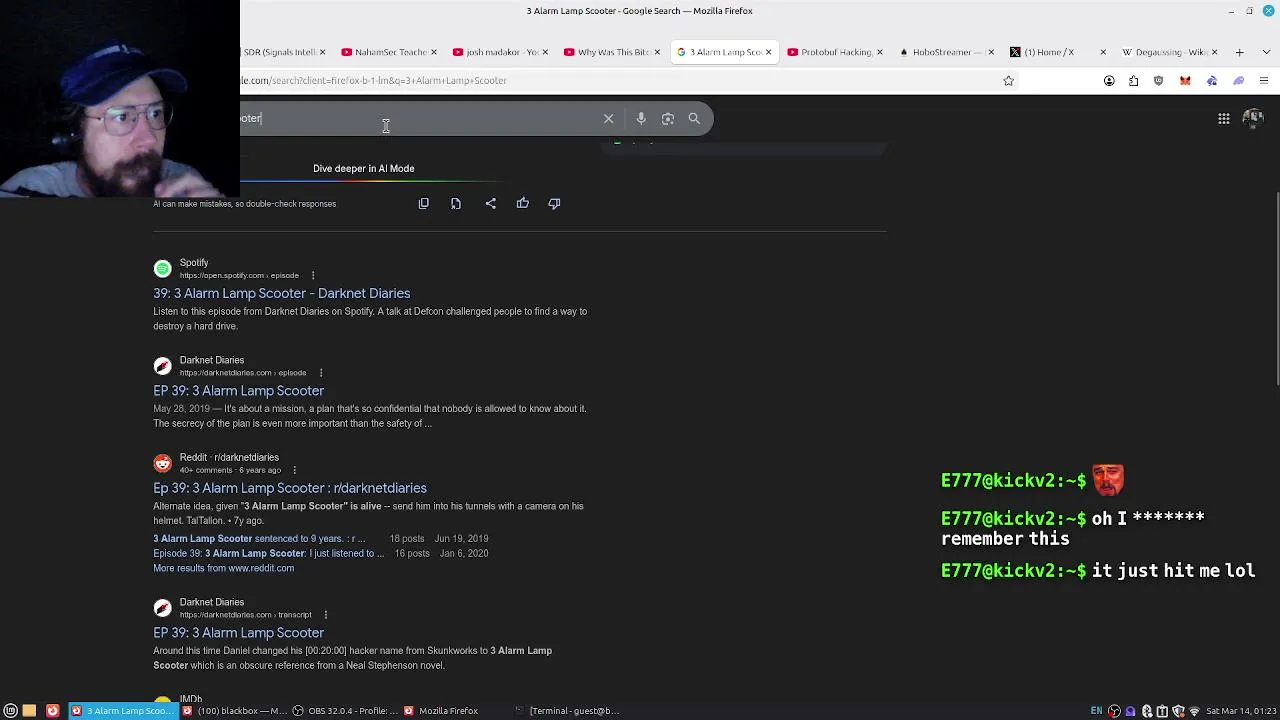Image resolution: width=1280 pixels, height=720 pixels.
Task: Close the Protobuf Hacking tab
Action: click(879, 52)
